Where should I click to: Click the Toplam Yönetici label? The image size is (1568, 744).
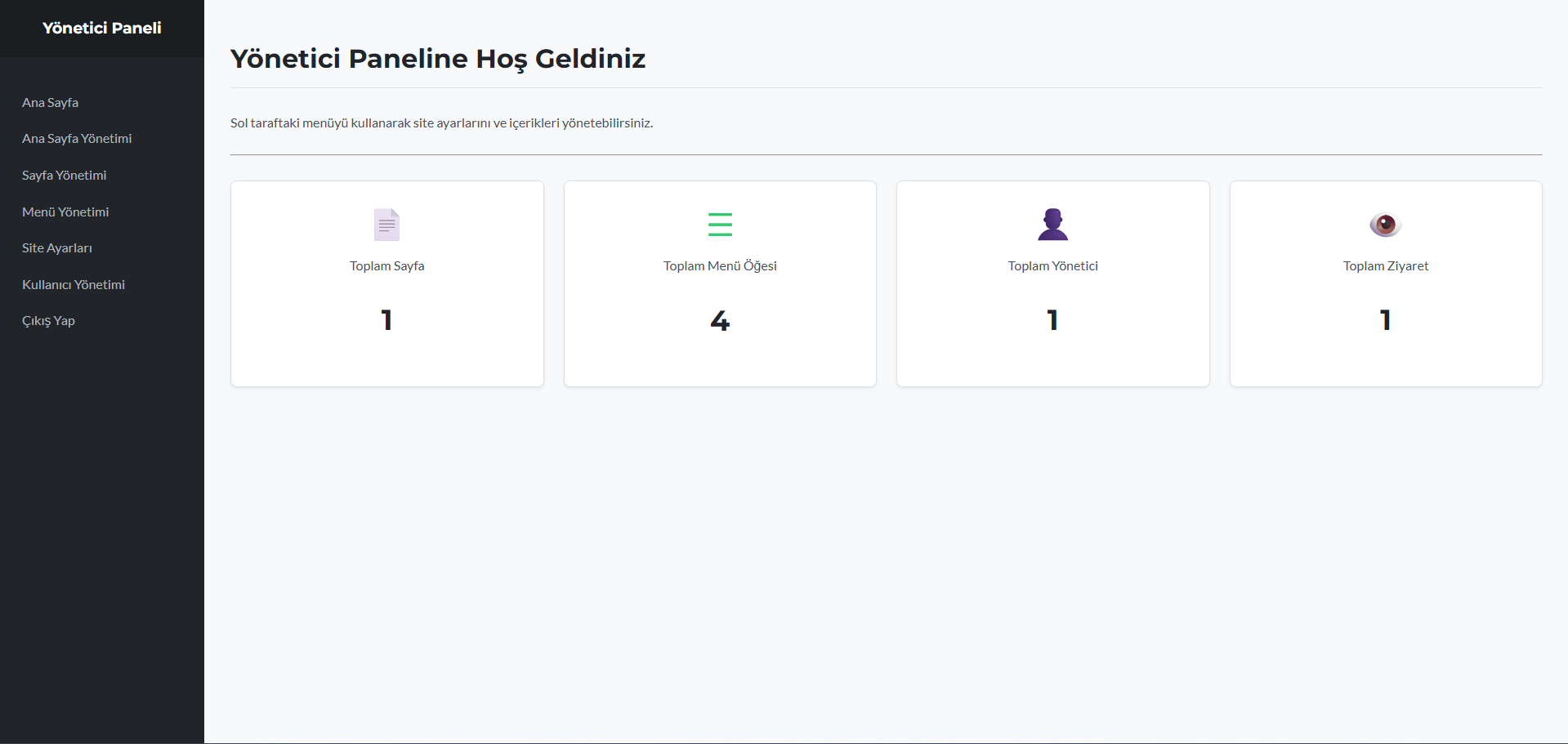tap(1052, 266)
